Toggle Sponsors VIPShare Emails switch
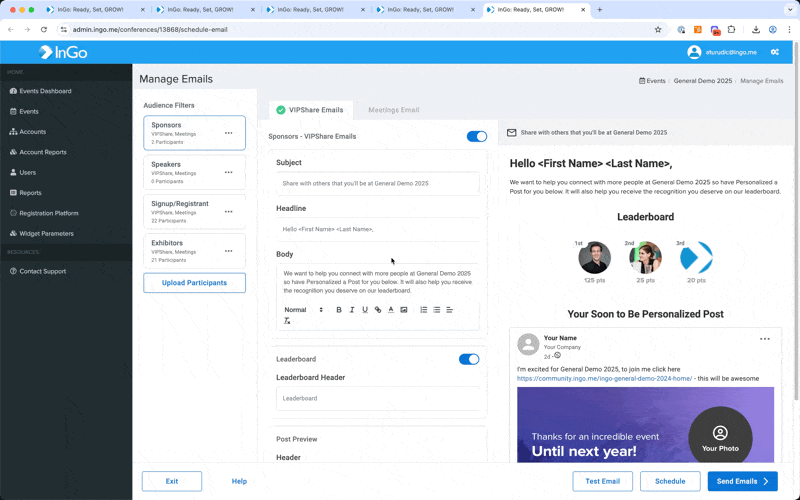Image resolution: width=800 pixels, height=500 pixels. click(477, 136)
